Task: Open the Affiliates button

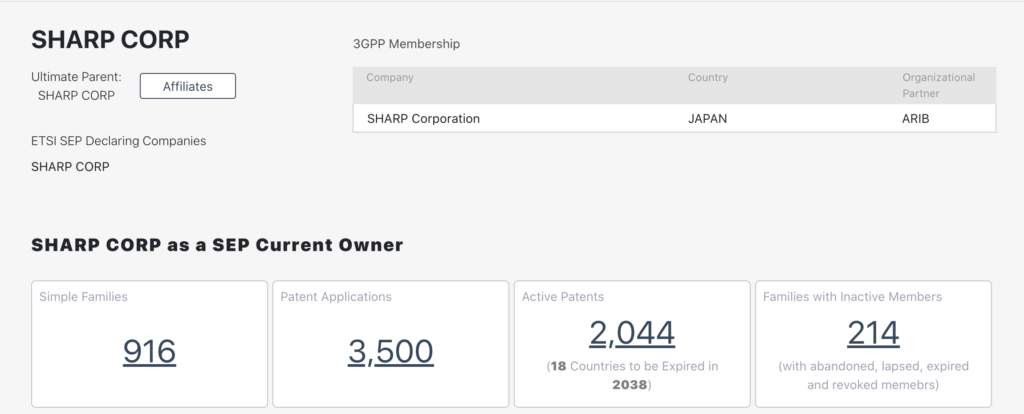Action: pos(187,86)
